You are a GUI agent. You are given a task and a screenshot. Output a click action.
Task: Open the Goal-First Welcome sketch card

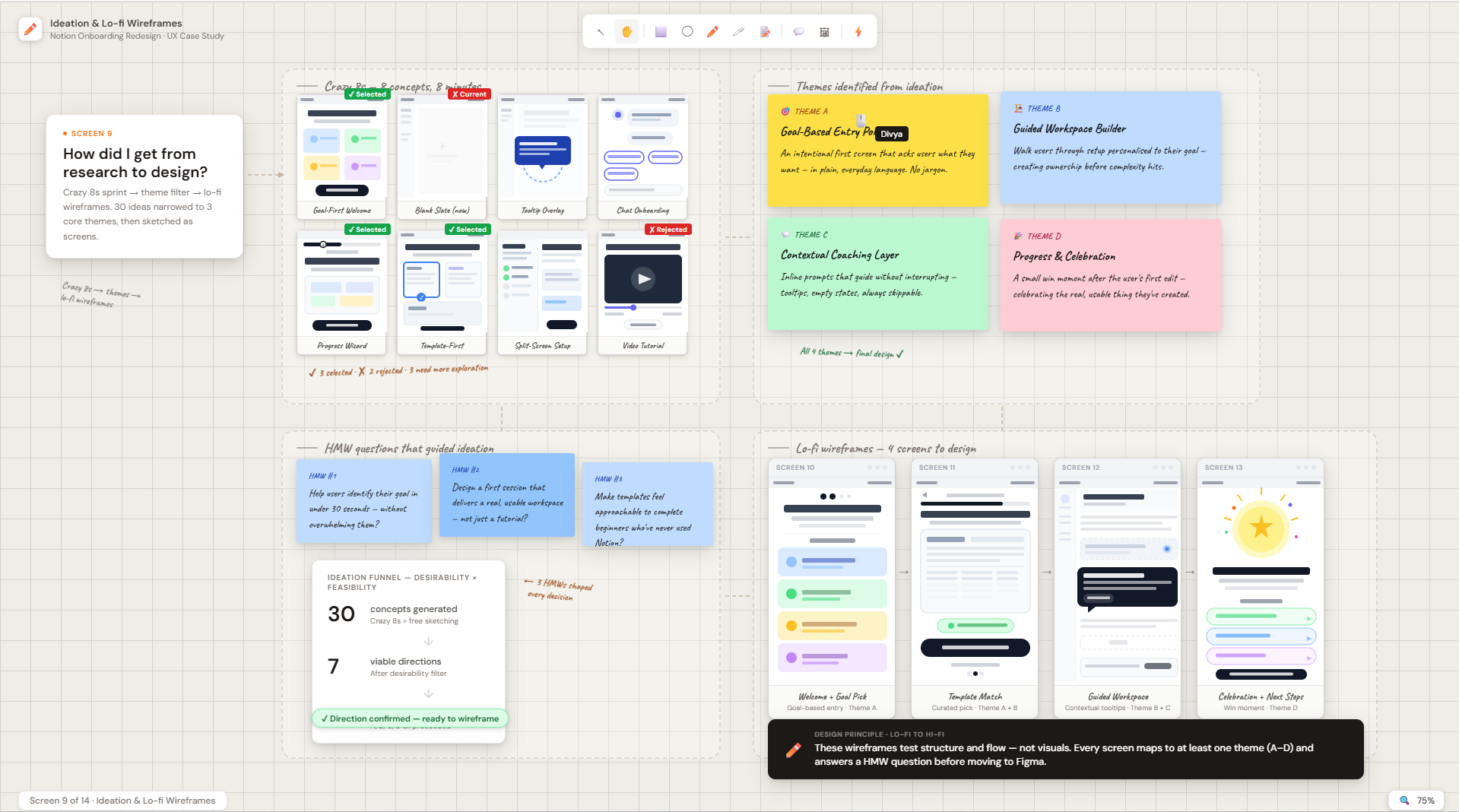pyautogui.click(x=341, y=157)
